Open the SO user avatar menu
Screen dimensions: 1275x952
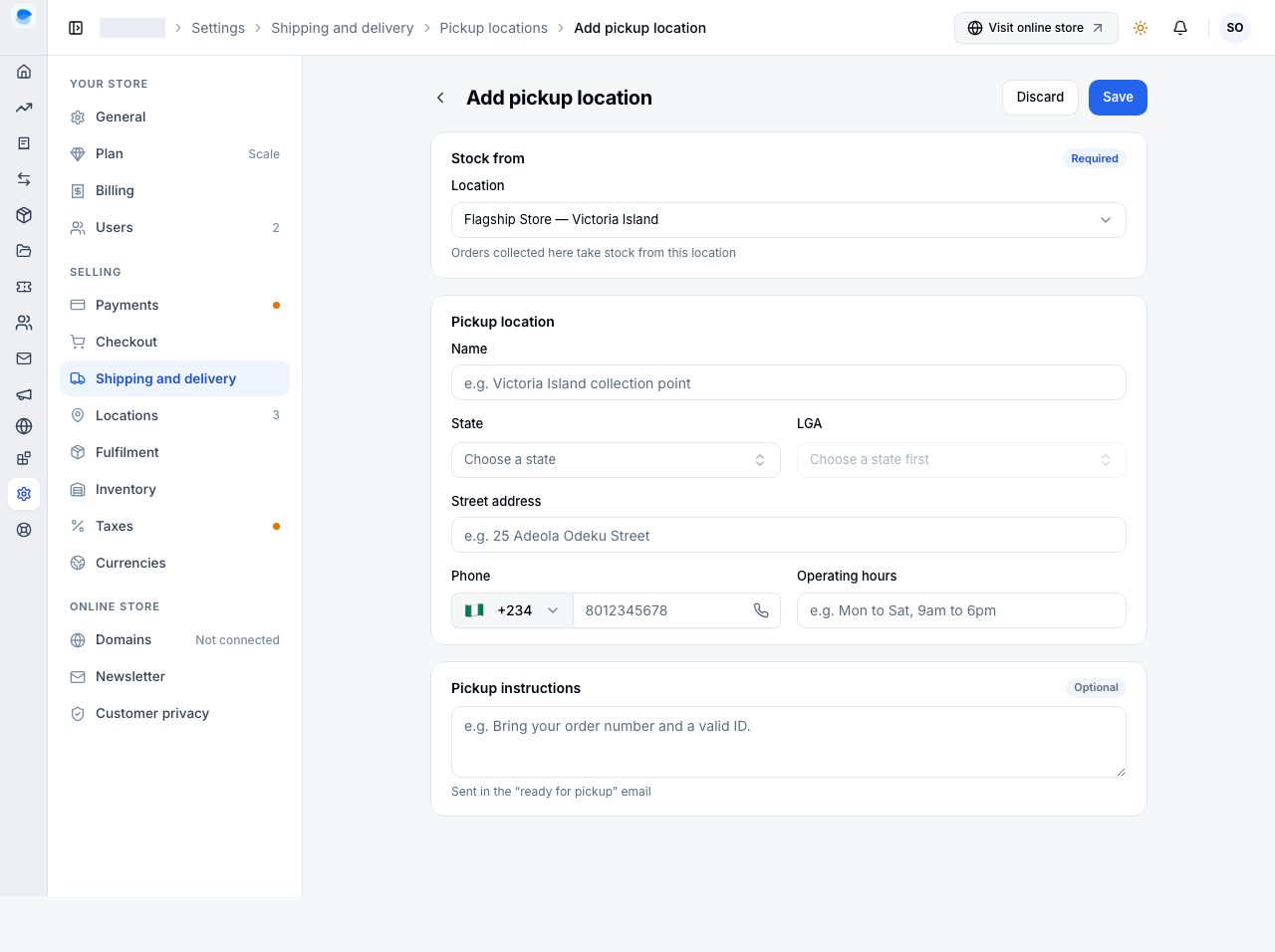tap(1235, 28)
